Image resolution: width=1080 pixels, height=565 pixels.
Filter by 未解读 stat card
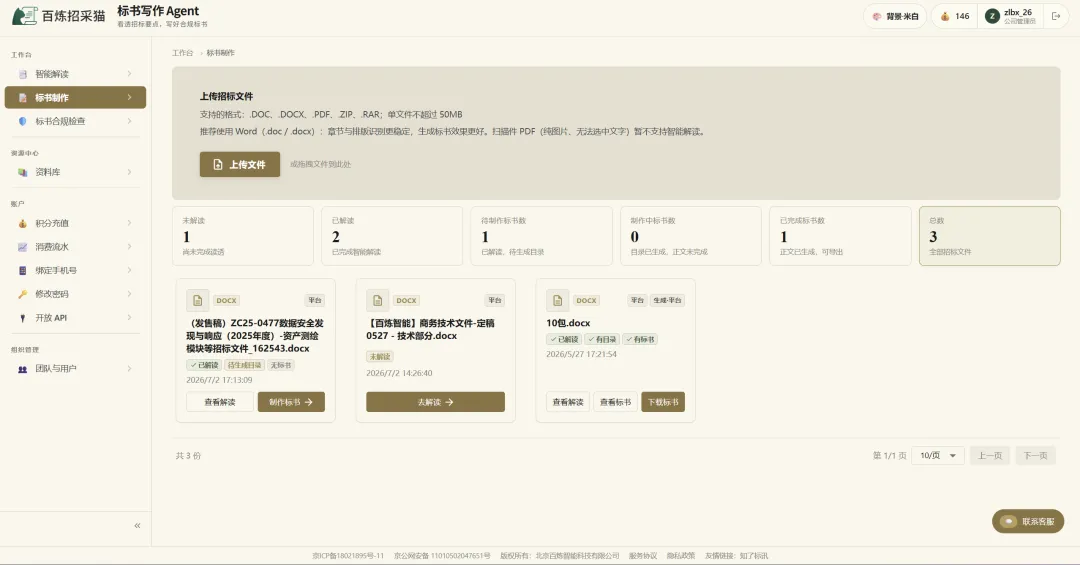tap(243, 236)
